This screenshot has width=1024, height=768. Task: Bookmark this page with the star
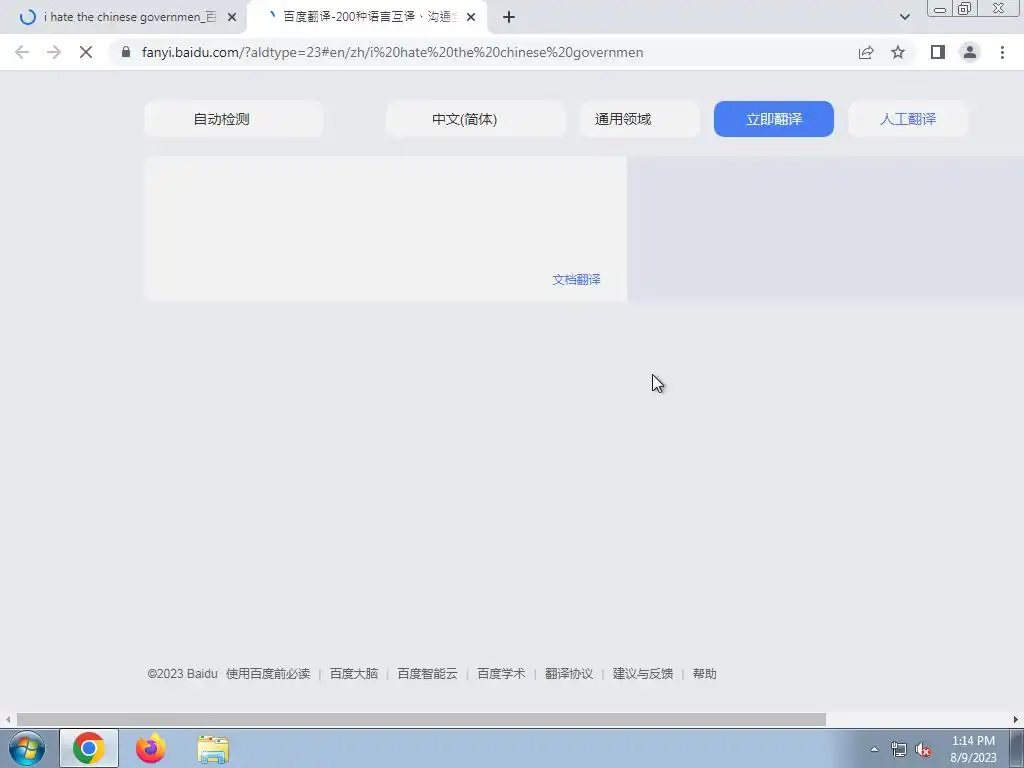pos(898,52)
